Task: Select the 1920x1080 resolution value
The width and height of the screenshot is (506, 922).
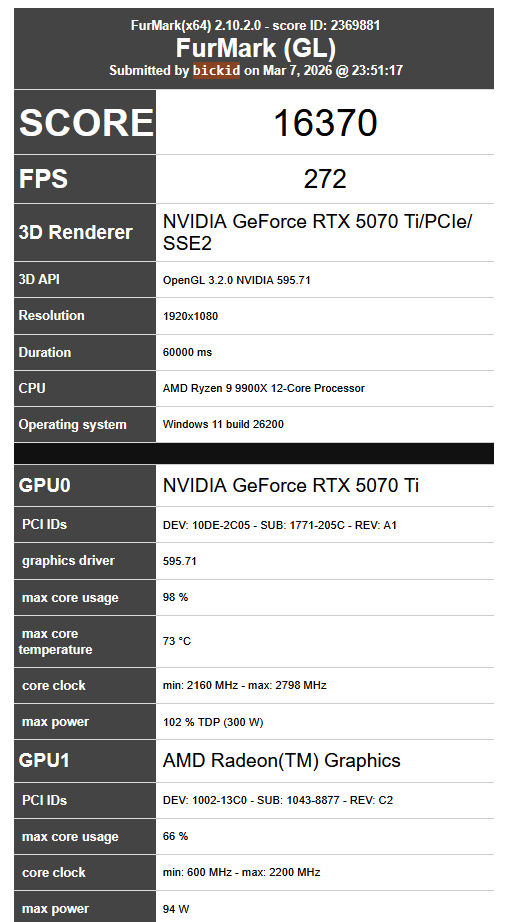Action: pyautogui.click(x=190, y=316)
